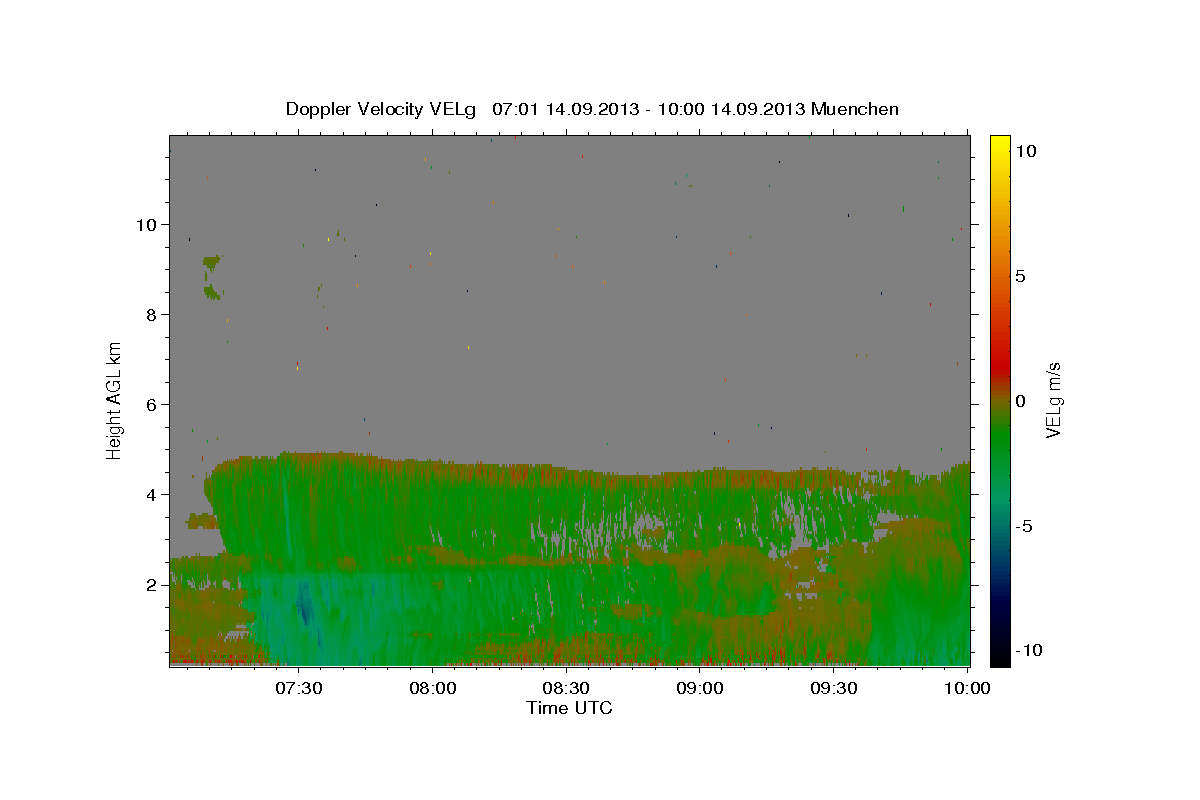Click the height tick label 4
Image resolution: width=1200 pixels, height=800 pixels.
[x=152, y=495]
